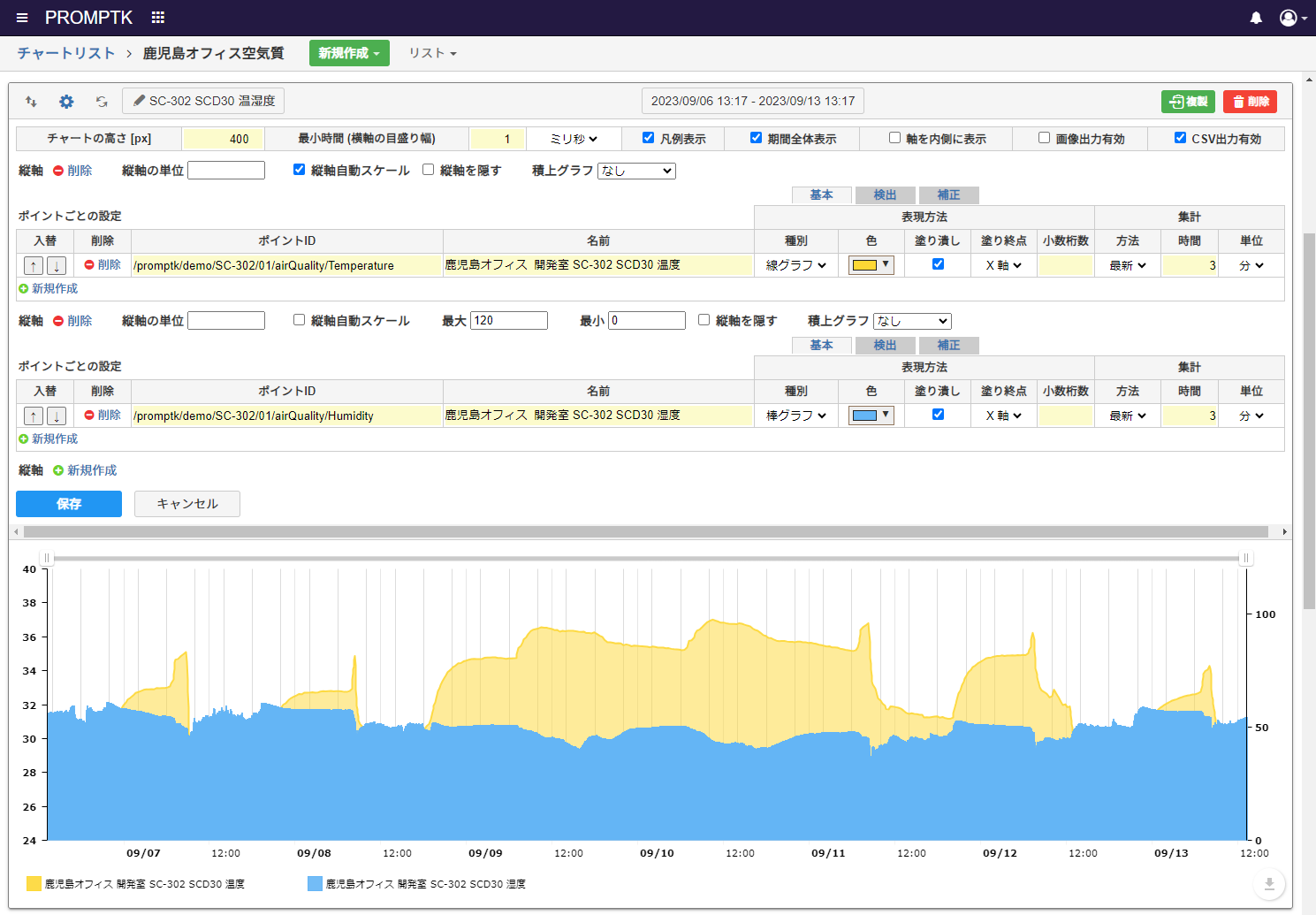Add new point under Temperature axis
The image size is (1316, 915).
point(48,288)
